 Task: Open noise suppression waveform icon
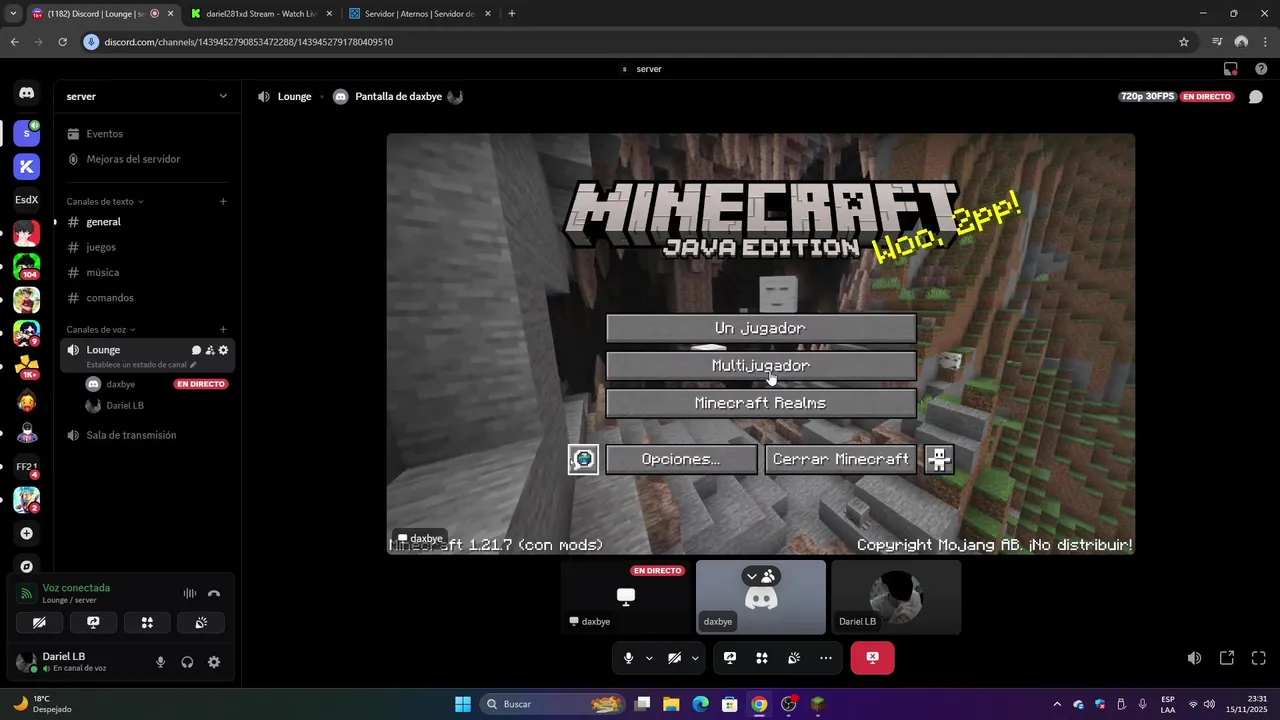pyautogui.click(x=189, y=593)
